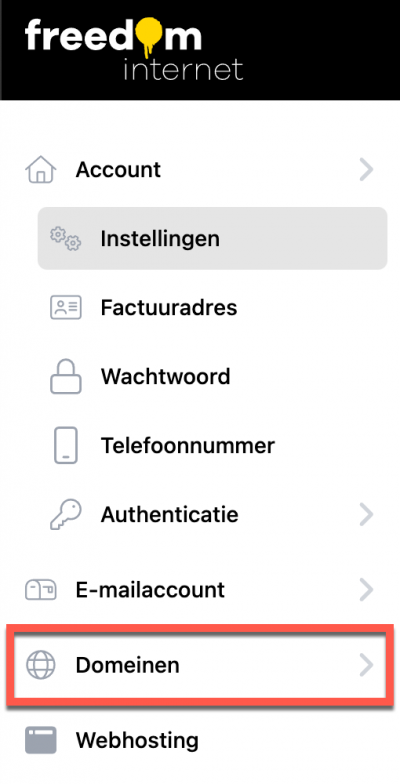
Task: Expand the Authenticatie chevron arrow
Action: [x=366, y=514]
